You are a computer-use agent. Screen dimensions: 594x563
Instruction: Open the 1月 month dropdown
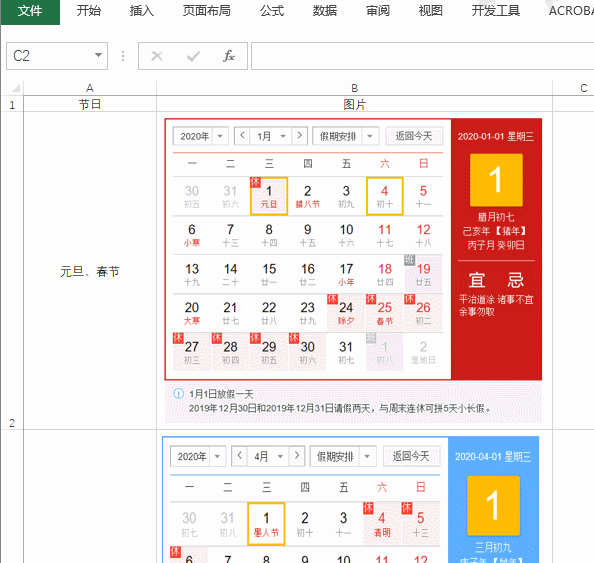tap(271, 136)
